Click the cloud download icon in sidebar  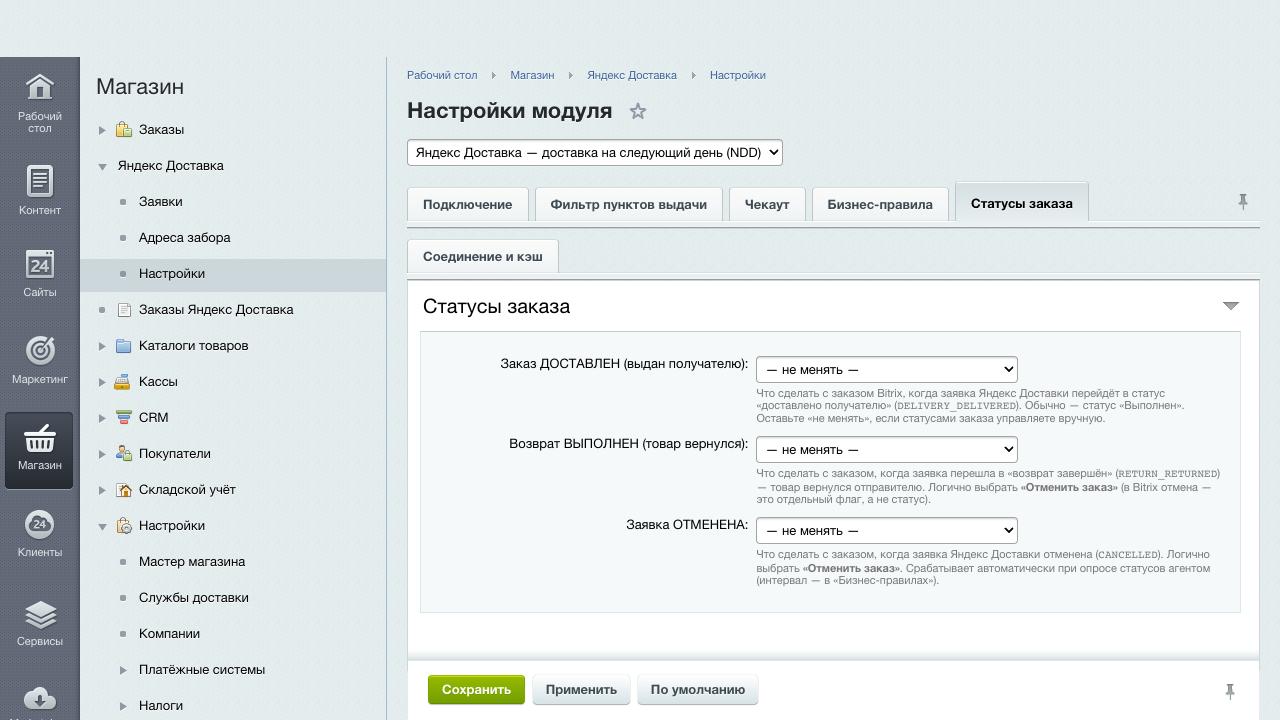pyautogui.click(x=39, y=699)
